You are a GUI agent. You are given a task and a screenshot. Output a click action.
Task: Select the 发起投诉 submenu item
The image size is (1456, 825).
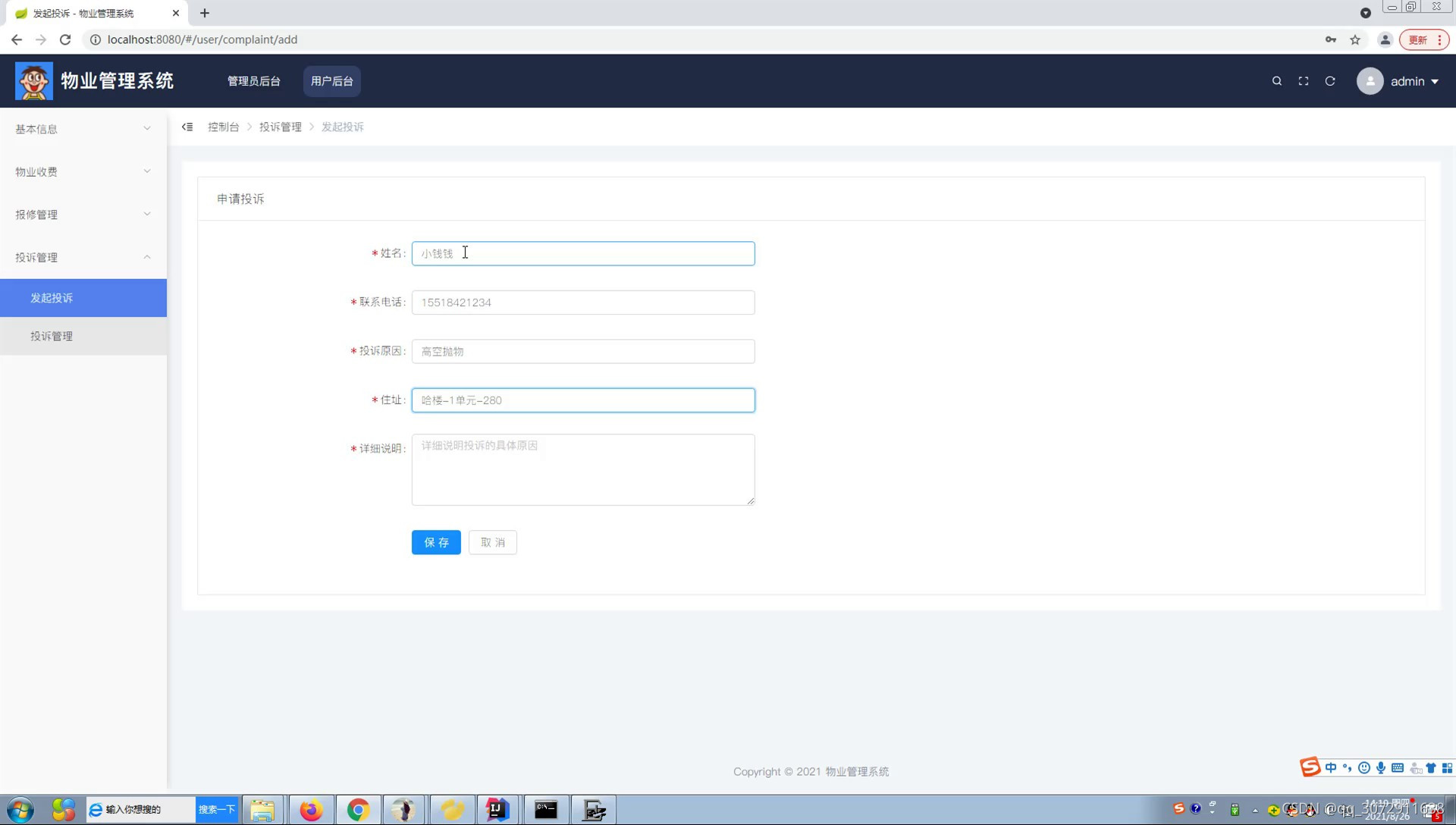(x=83, y=298)
